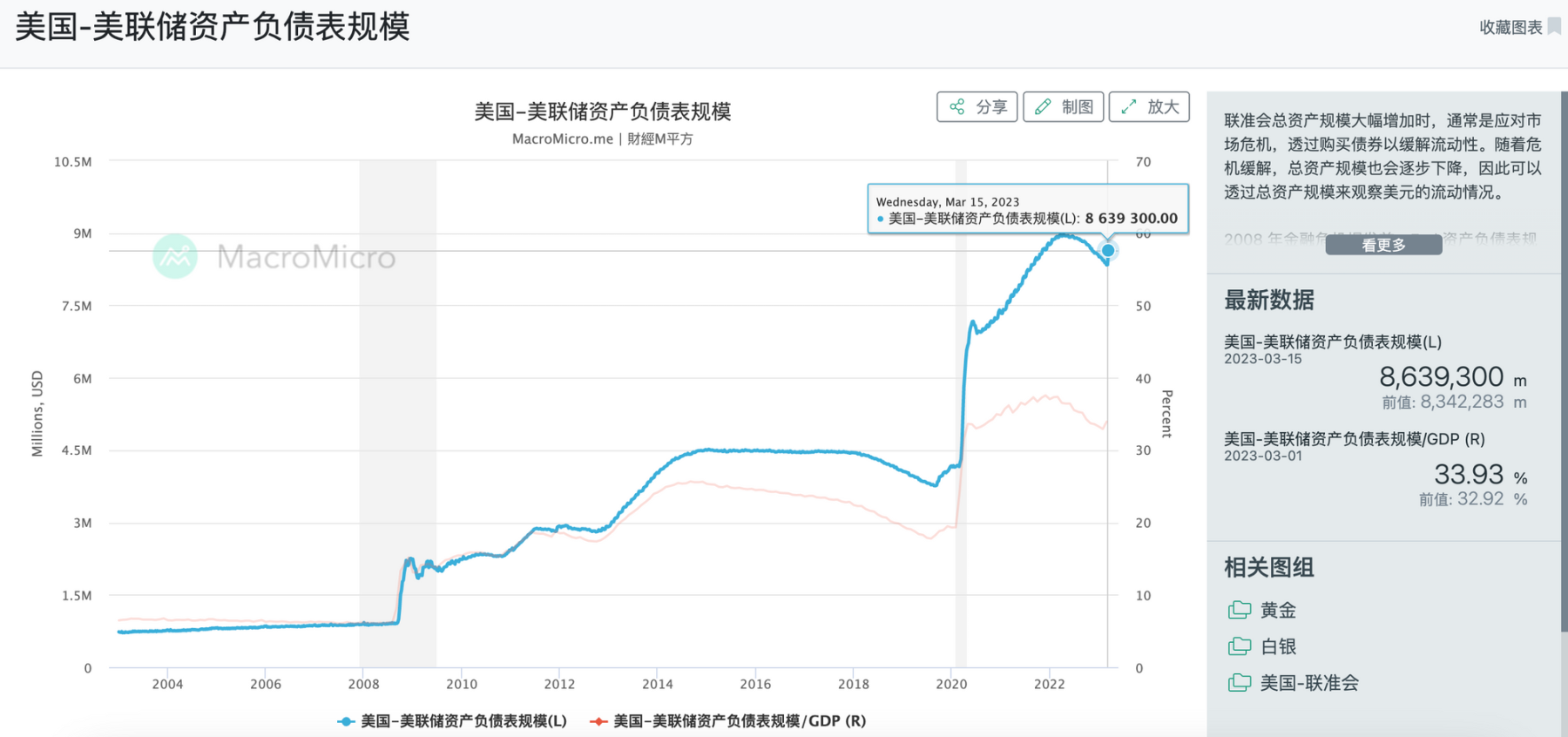
Task: Click the 美国-美联储资产负债表规模(L) panel label
Action: pyautogui.click(x=1333, y=342)
